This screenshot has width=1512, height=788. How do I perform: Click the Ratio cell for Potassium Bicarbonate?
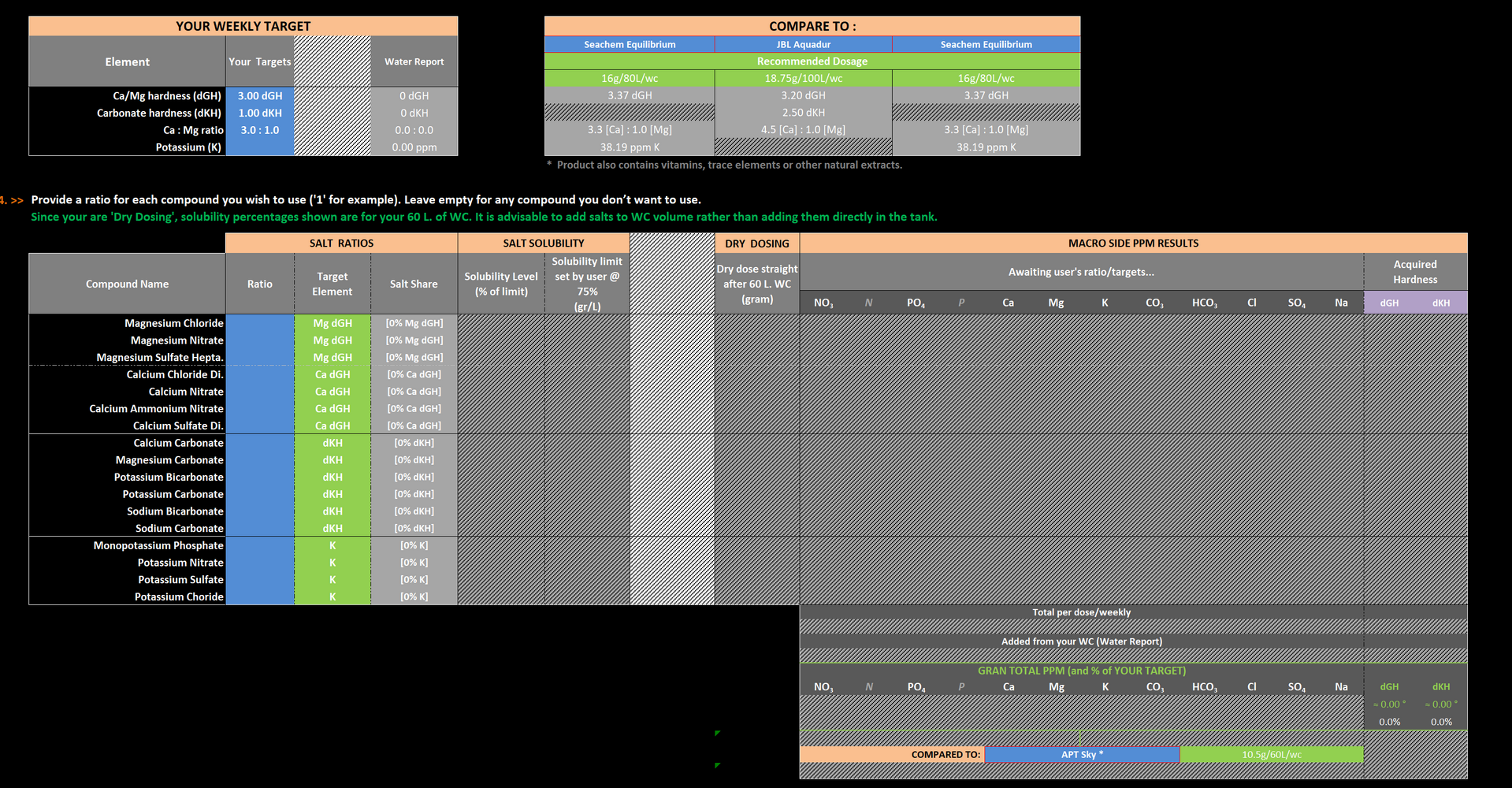pyautogui.click(x=260, y=477)
